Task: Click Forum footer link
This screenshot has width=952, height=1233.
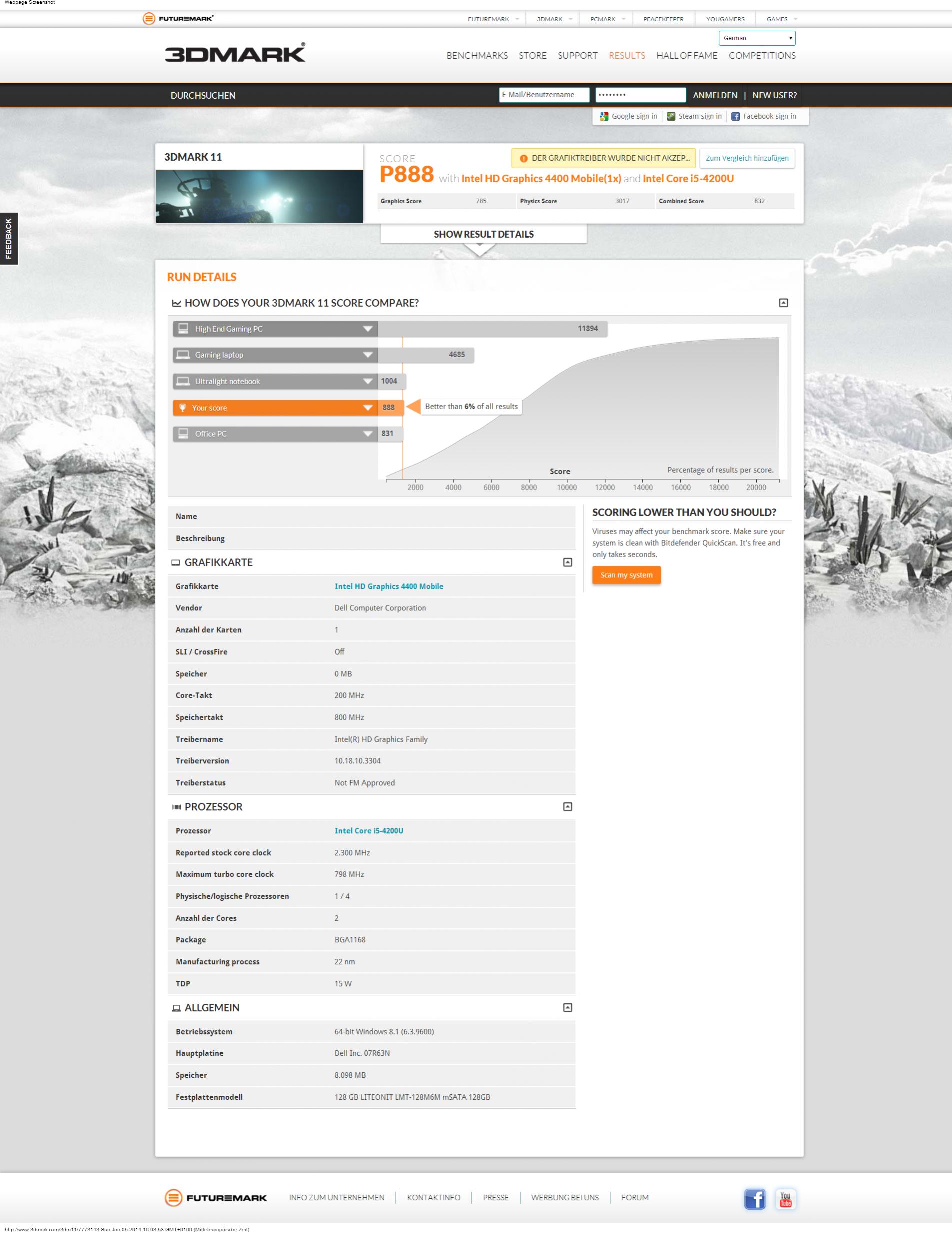Action: pyautogui.click(x=635, y=1197)
